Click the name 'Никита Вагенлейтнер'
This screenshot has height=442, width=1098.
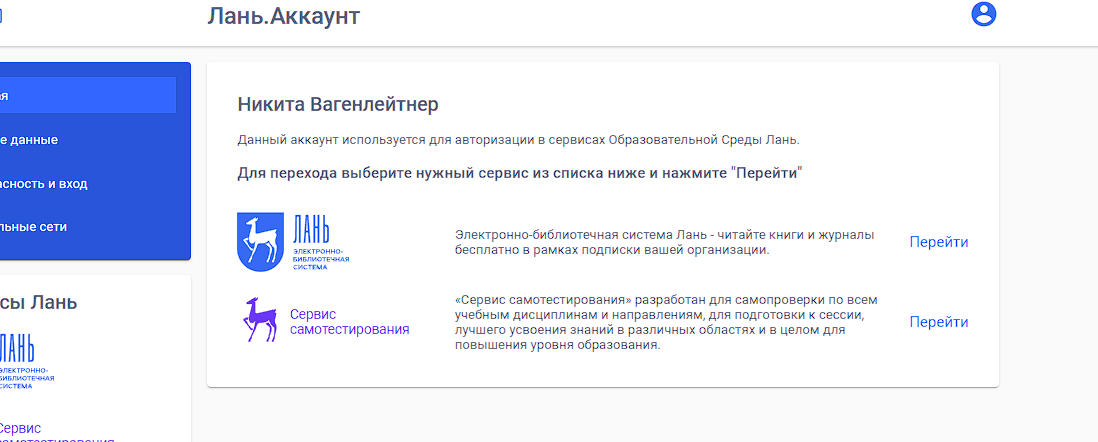[x=338, y=104]
